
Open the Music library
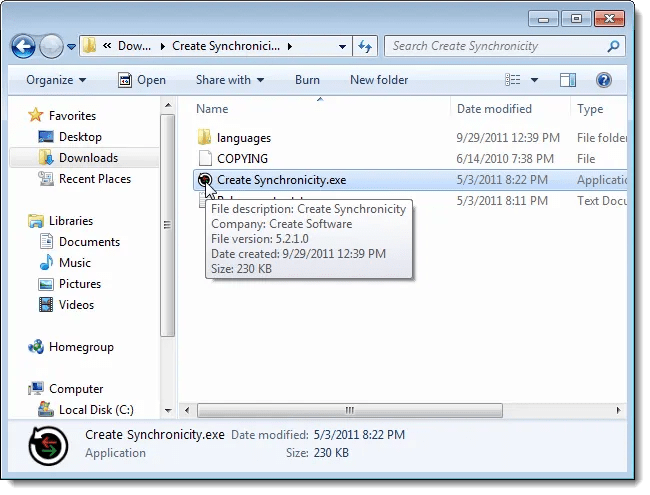(75, 263)
